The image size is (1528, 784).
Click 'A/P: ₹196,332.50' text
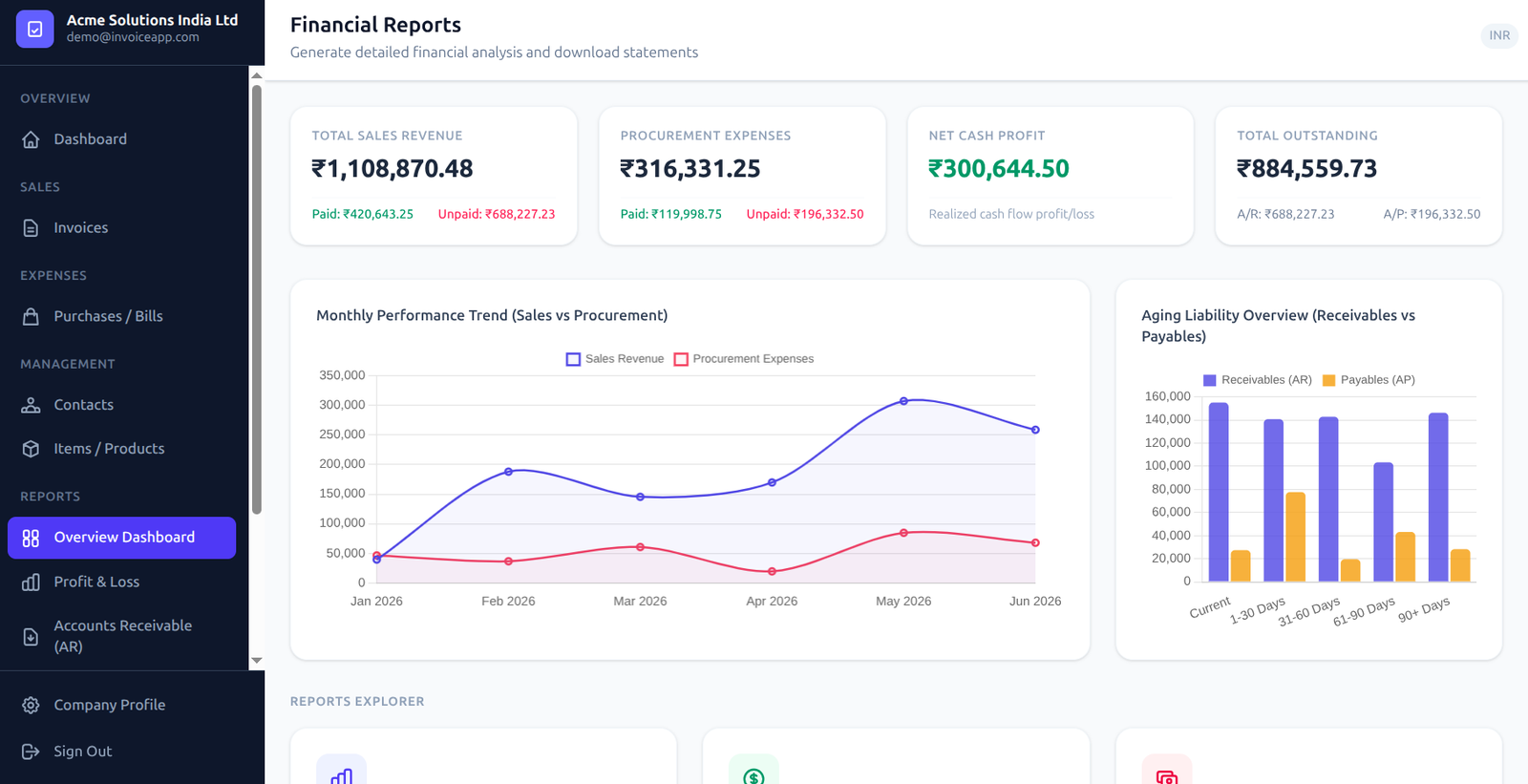1432,214
